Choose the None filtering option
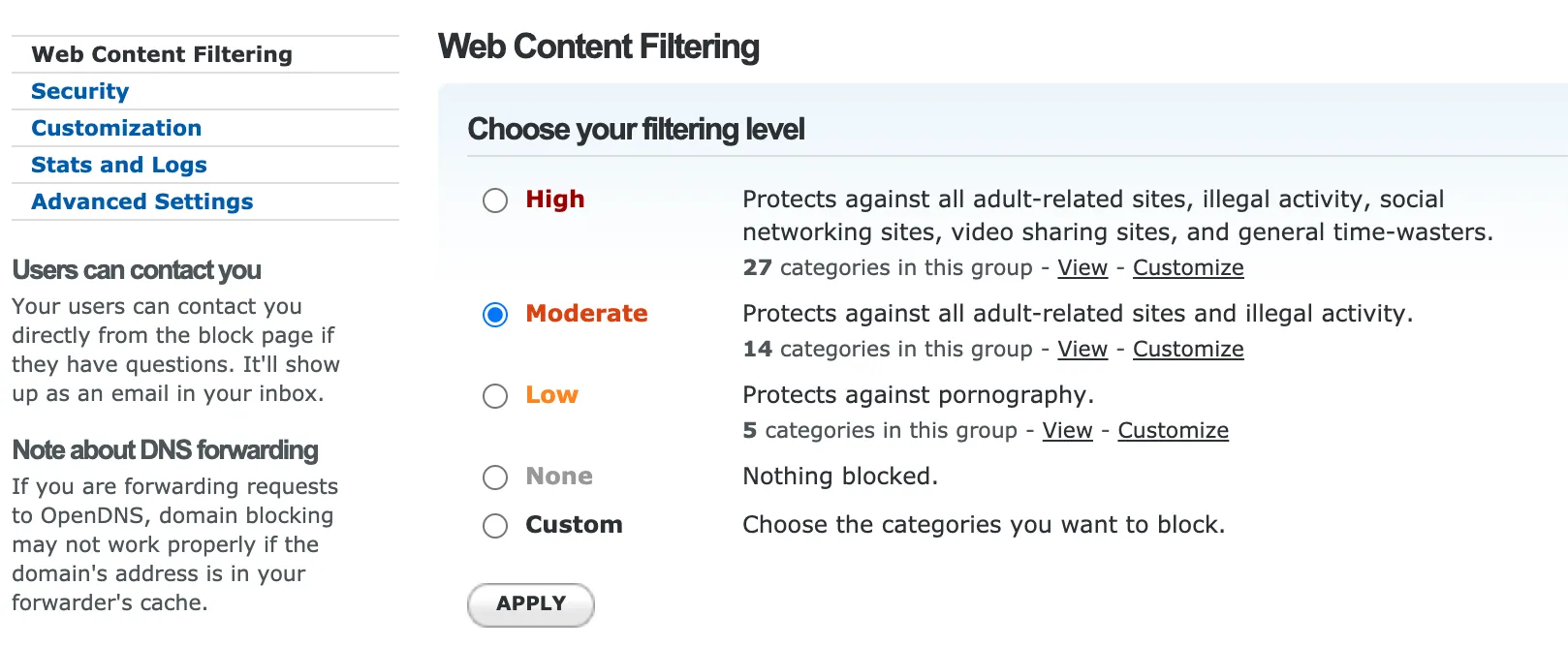 tap(495, 477)
